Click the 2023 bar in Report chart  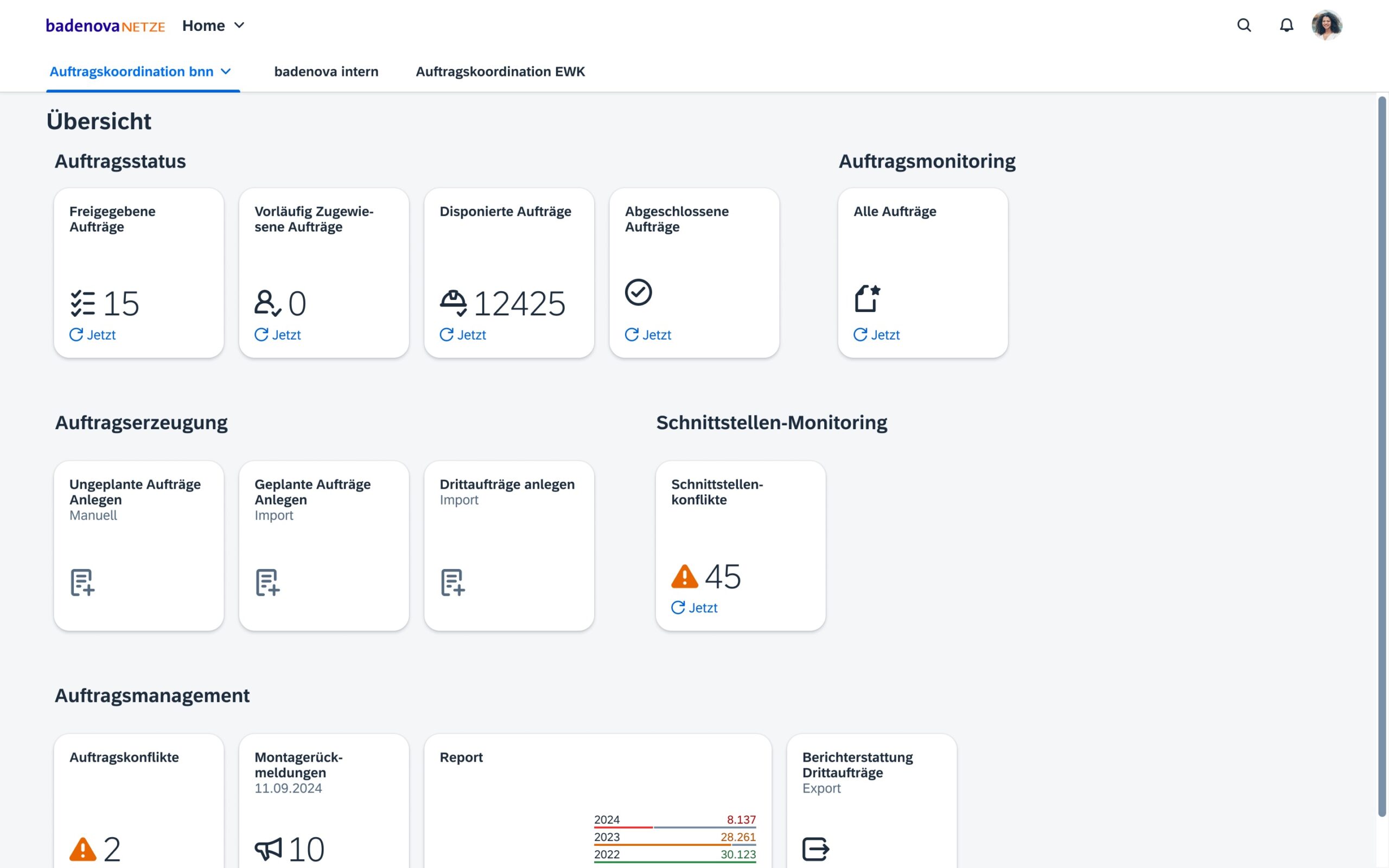coord(675,845)
